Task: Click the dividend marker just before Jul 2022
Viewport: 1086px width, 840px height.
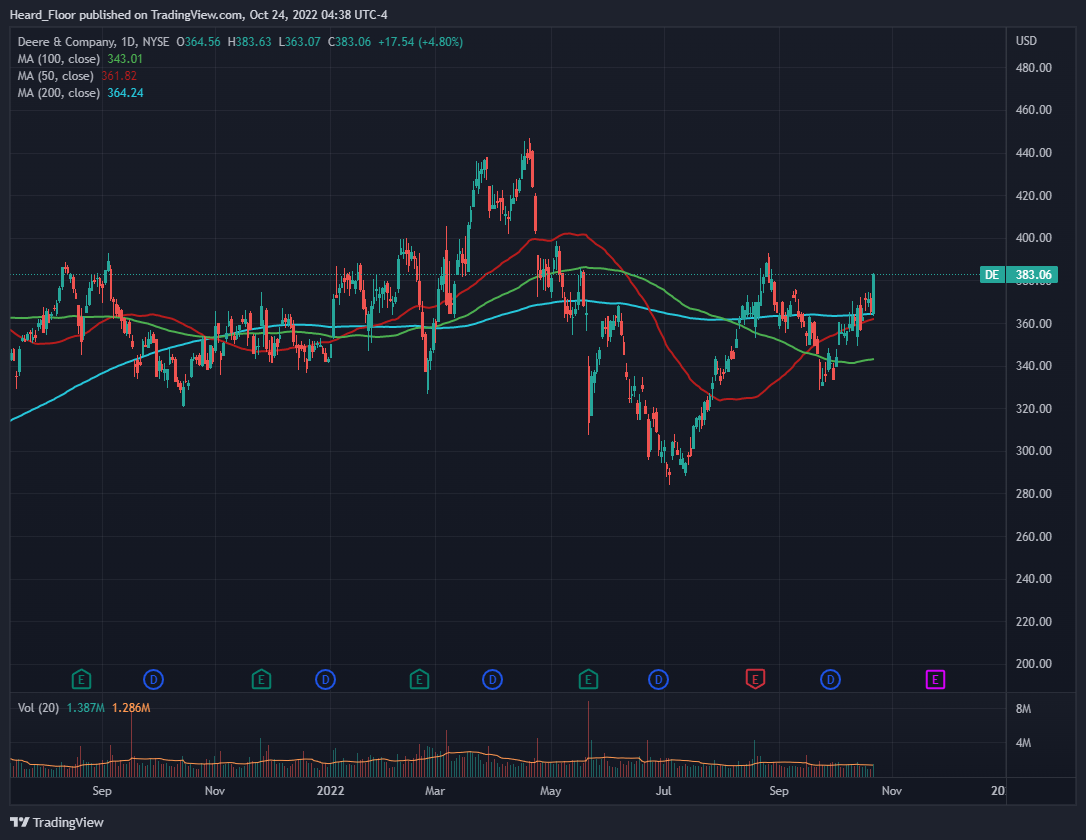Action: 658,679
